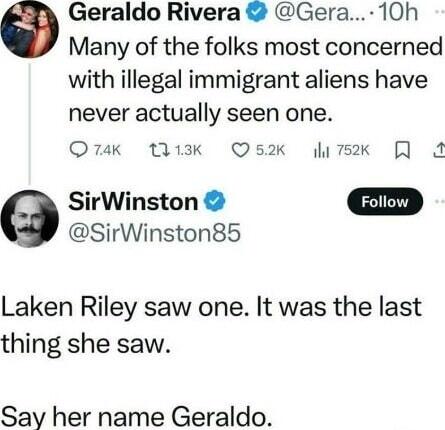445x430 pixels.
Task: Click the SirWinston display name
Action: pyautogui.click(x=133, y=202)
